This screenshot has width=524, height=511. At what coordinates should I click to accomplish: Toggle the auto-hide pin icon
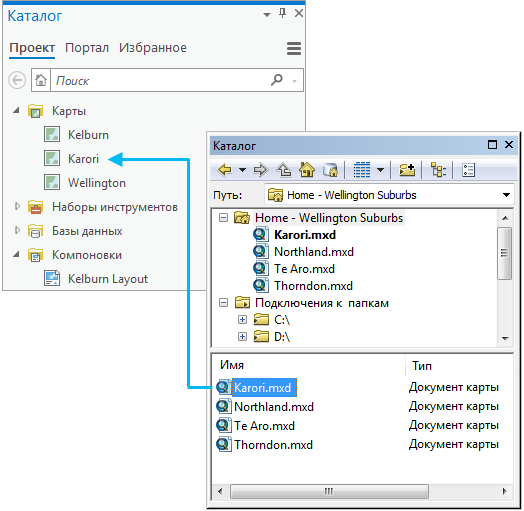[282, 13]
